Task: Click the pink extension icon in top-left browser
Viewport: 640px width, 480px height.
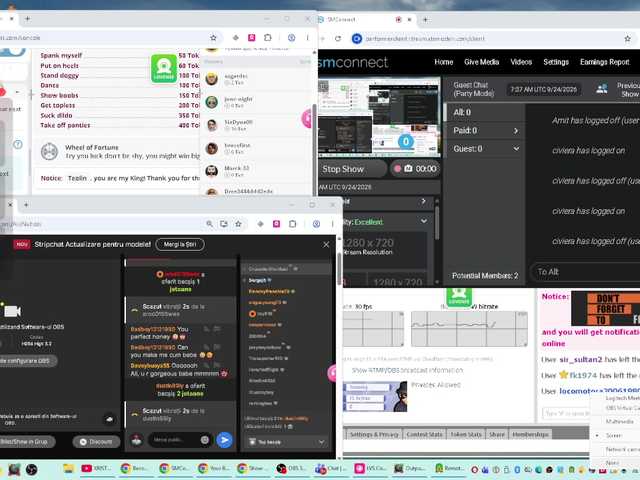Action: click(251, 38)
